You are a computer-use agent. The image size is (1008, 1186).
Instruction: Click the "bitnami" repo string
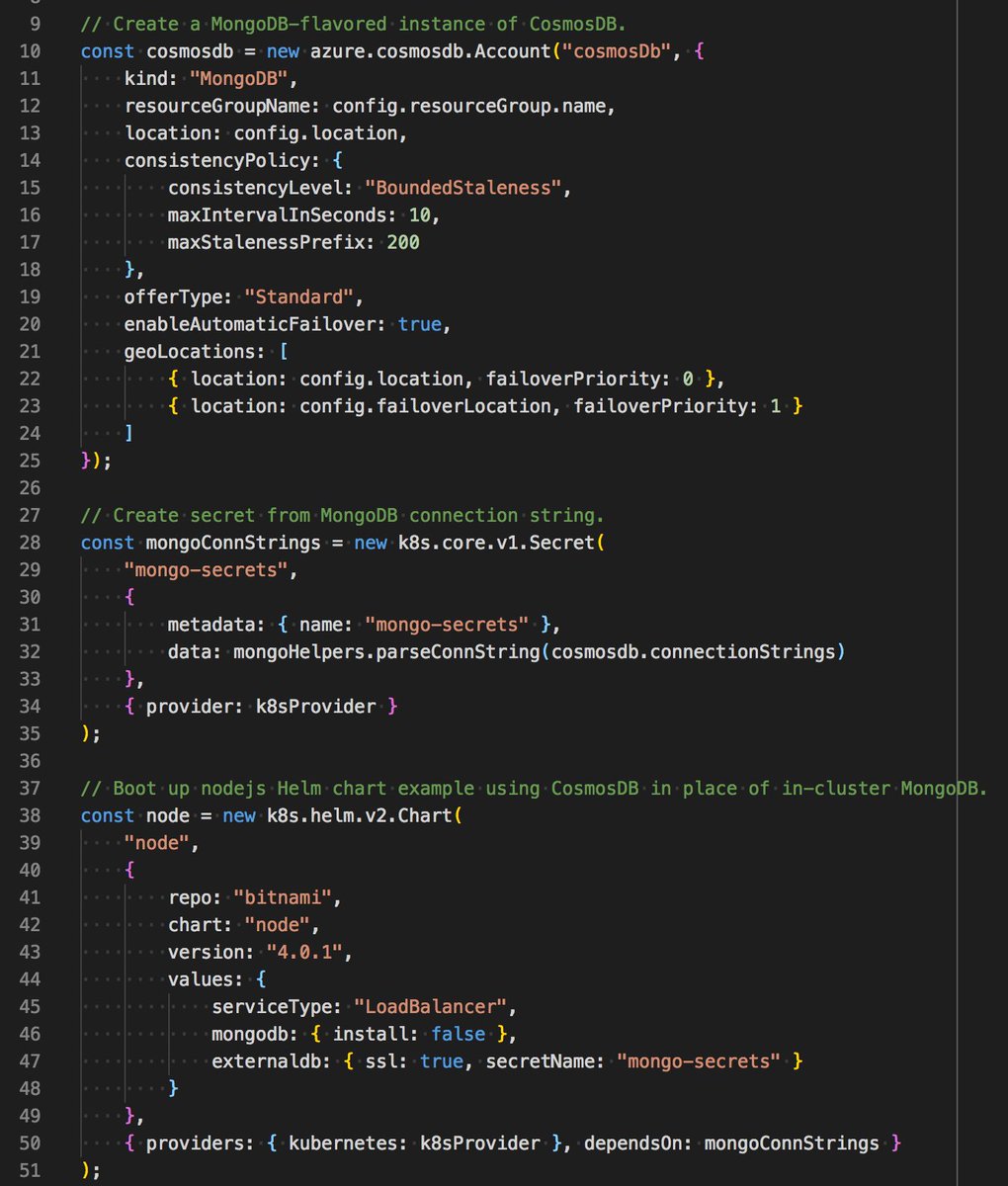click(283, 898)
